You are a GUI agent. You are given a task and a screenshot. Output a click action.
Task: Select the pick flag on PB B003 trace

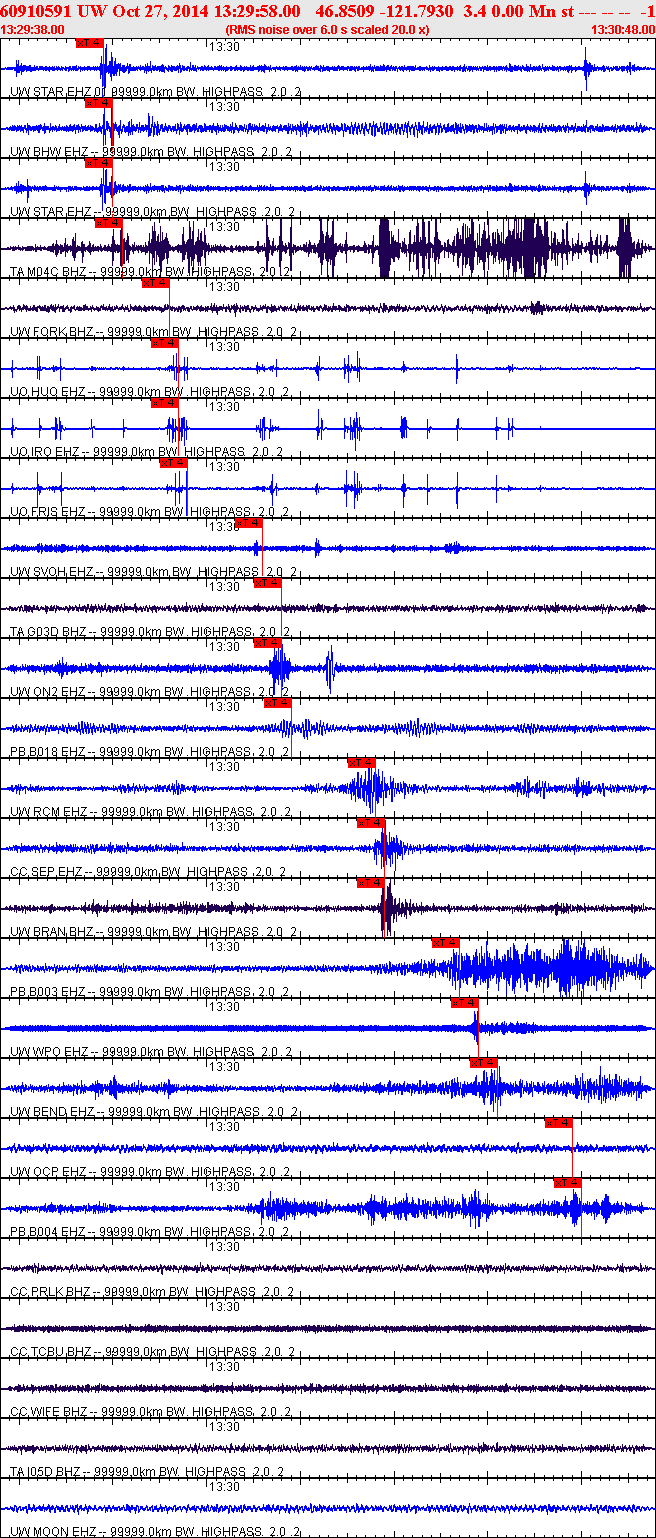[x=446, y=943]
